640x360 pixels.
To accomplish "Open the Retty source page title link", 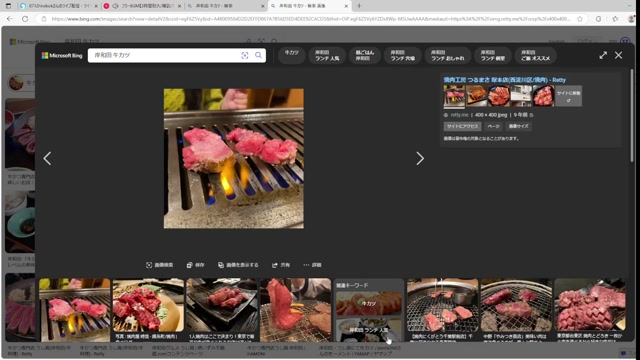I will tap(504, 80).
